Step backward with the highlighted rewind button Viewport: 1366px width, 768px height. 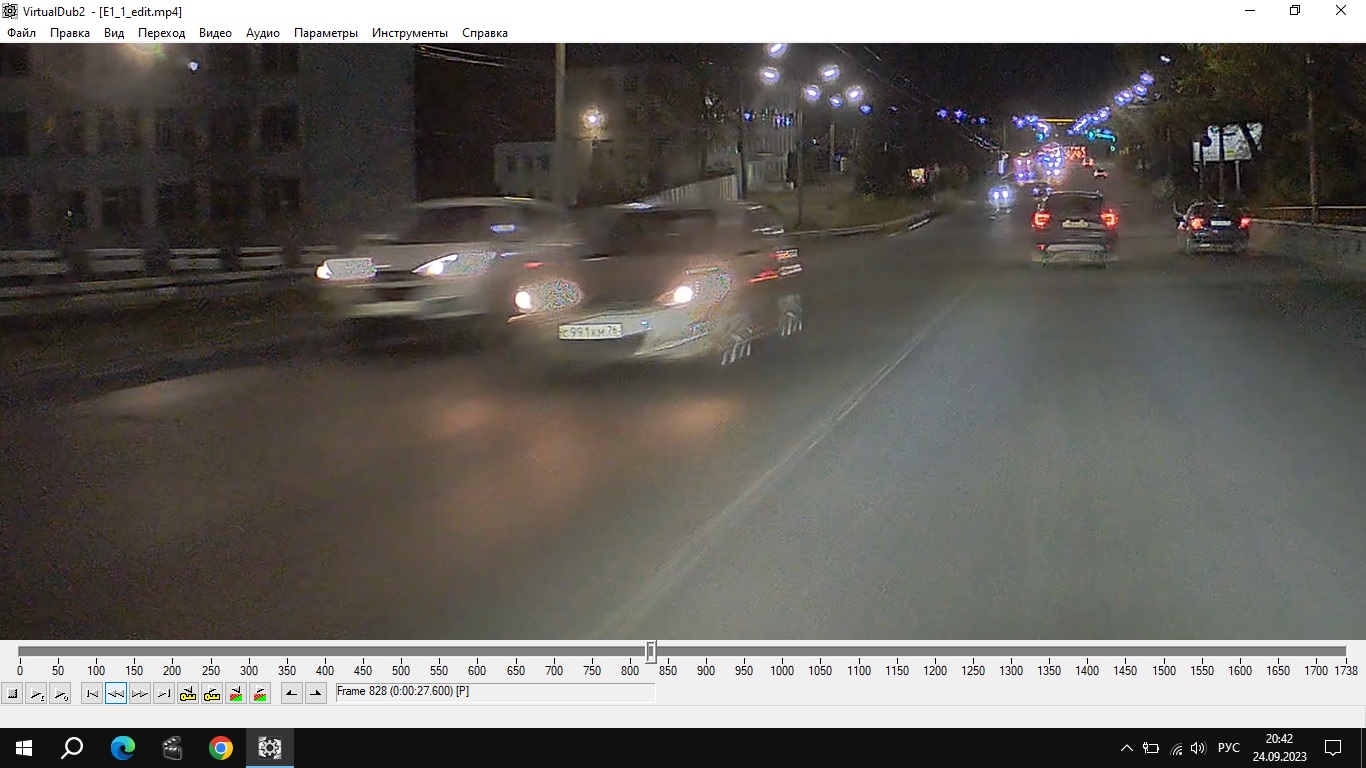(x=116, y=693)
